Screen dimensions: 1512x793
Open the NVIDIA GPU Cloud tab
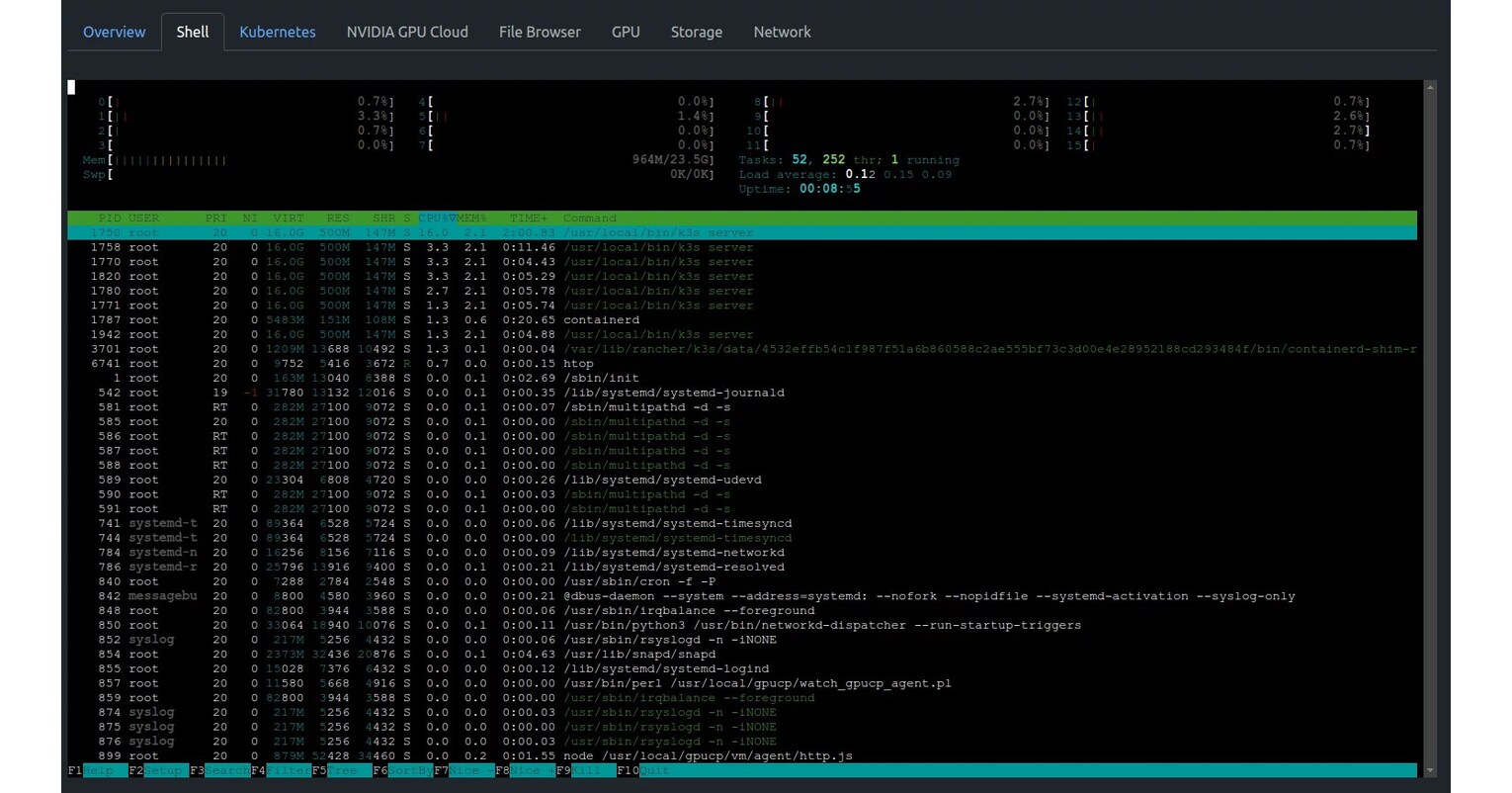point(407,32)
